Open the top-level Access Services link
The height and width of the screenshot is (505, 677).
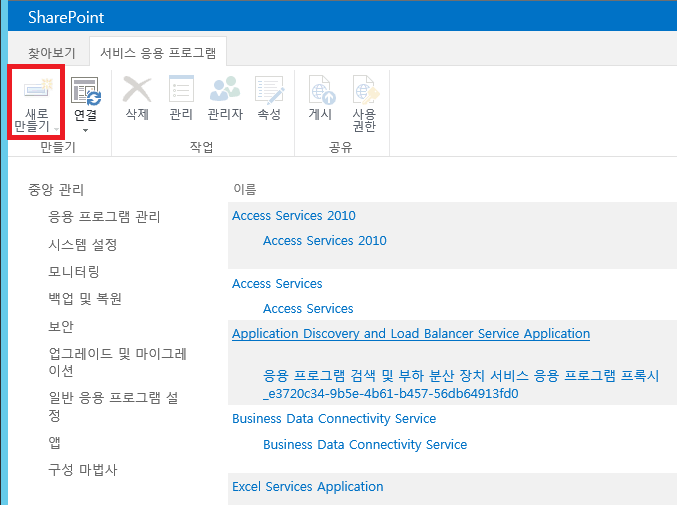277,284
